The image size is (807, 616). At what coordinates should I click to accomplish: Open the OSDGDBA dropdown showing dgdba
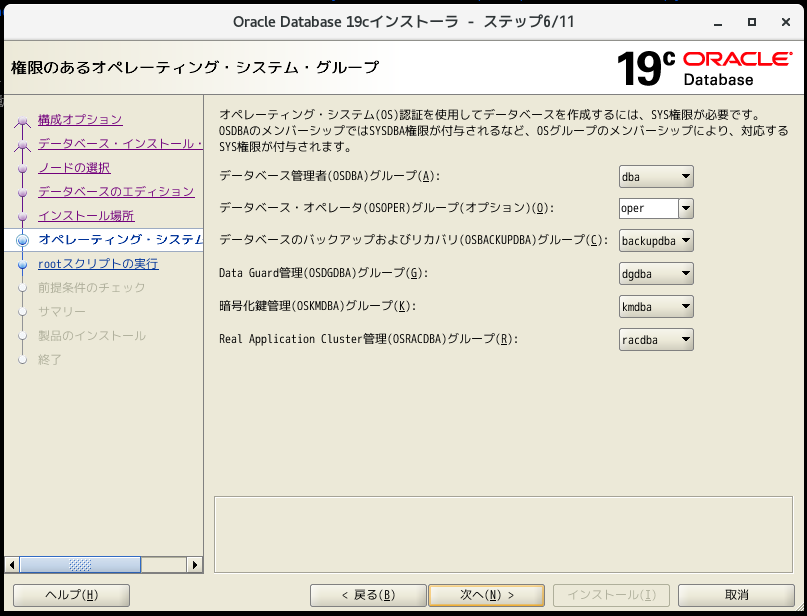[656, 273]
